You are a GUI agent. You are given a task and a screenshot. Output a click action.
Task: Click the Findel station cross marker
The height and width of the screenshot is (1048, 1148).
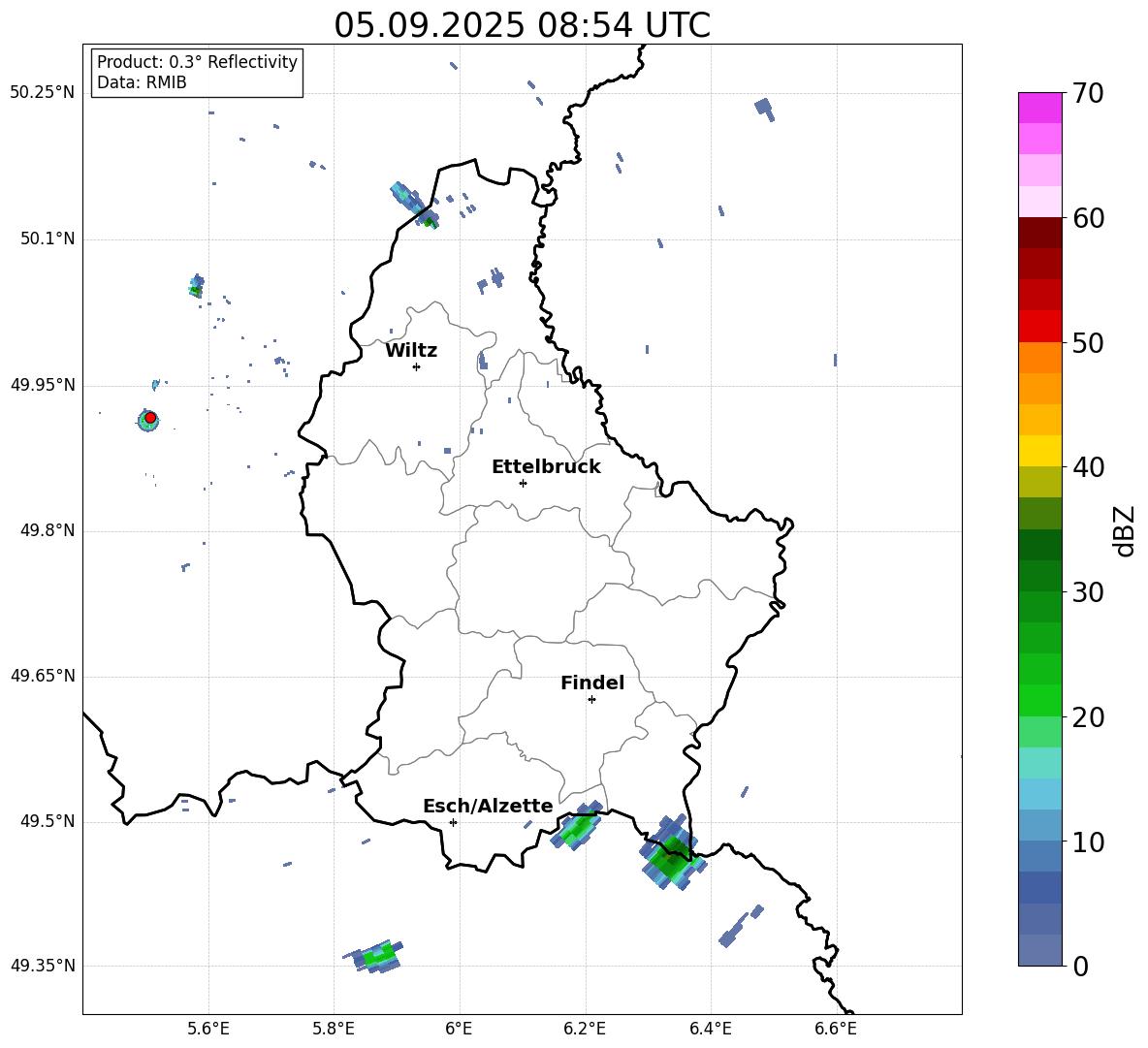pos(591,700)
